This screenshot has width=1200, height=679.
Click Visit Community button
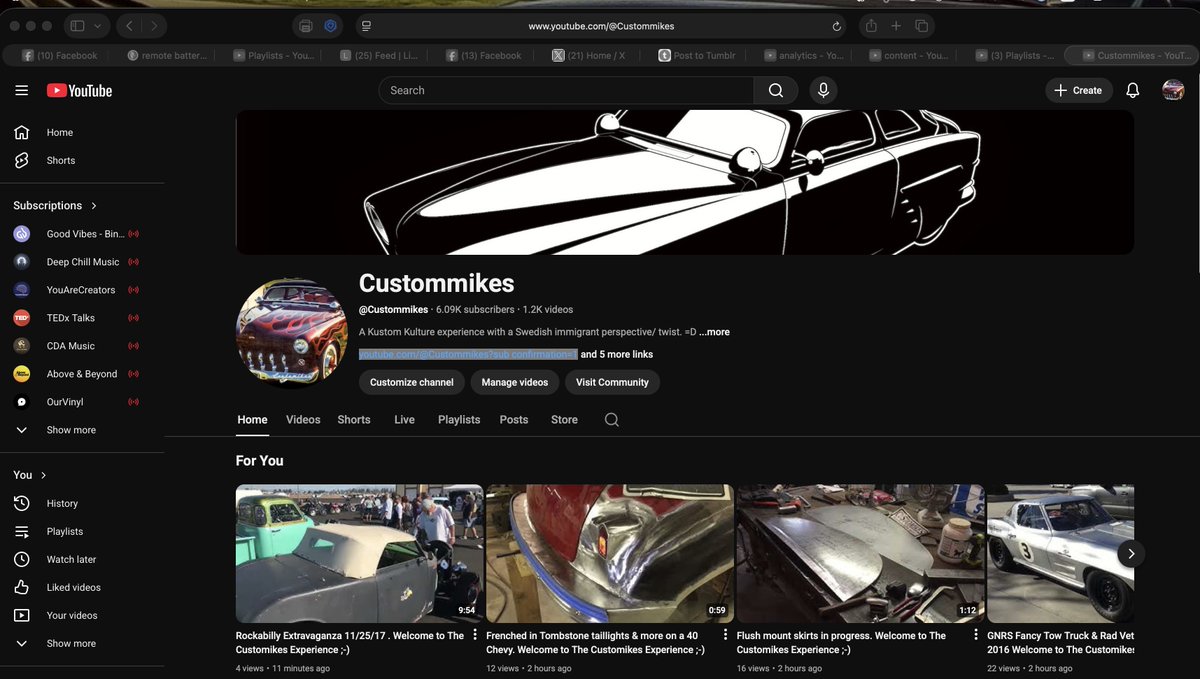click(x=612, y=382)
